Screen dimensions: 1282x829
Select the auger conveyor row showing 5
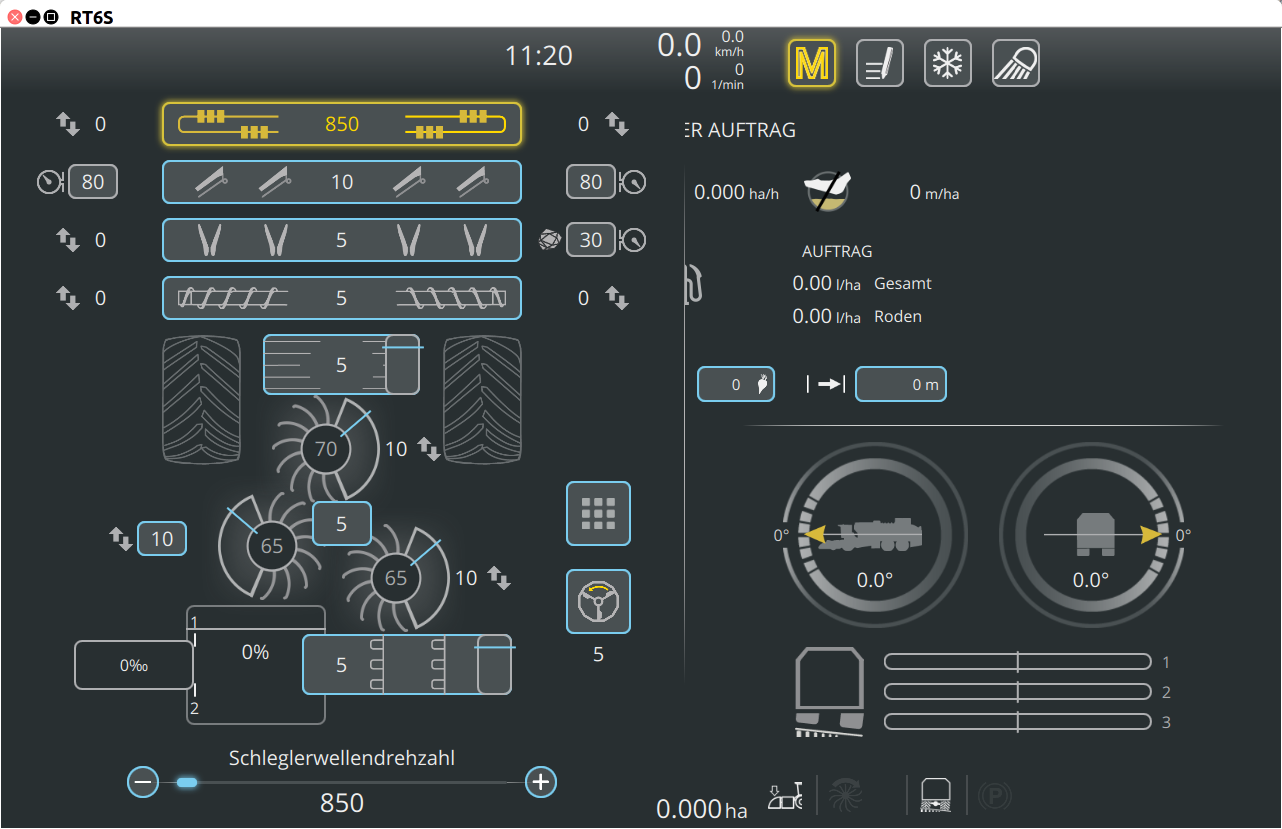[341, 298]
